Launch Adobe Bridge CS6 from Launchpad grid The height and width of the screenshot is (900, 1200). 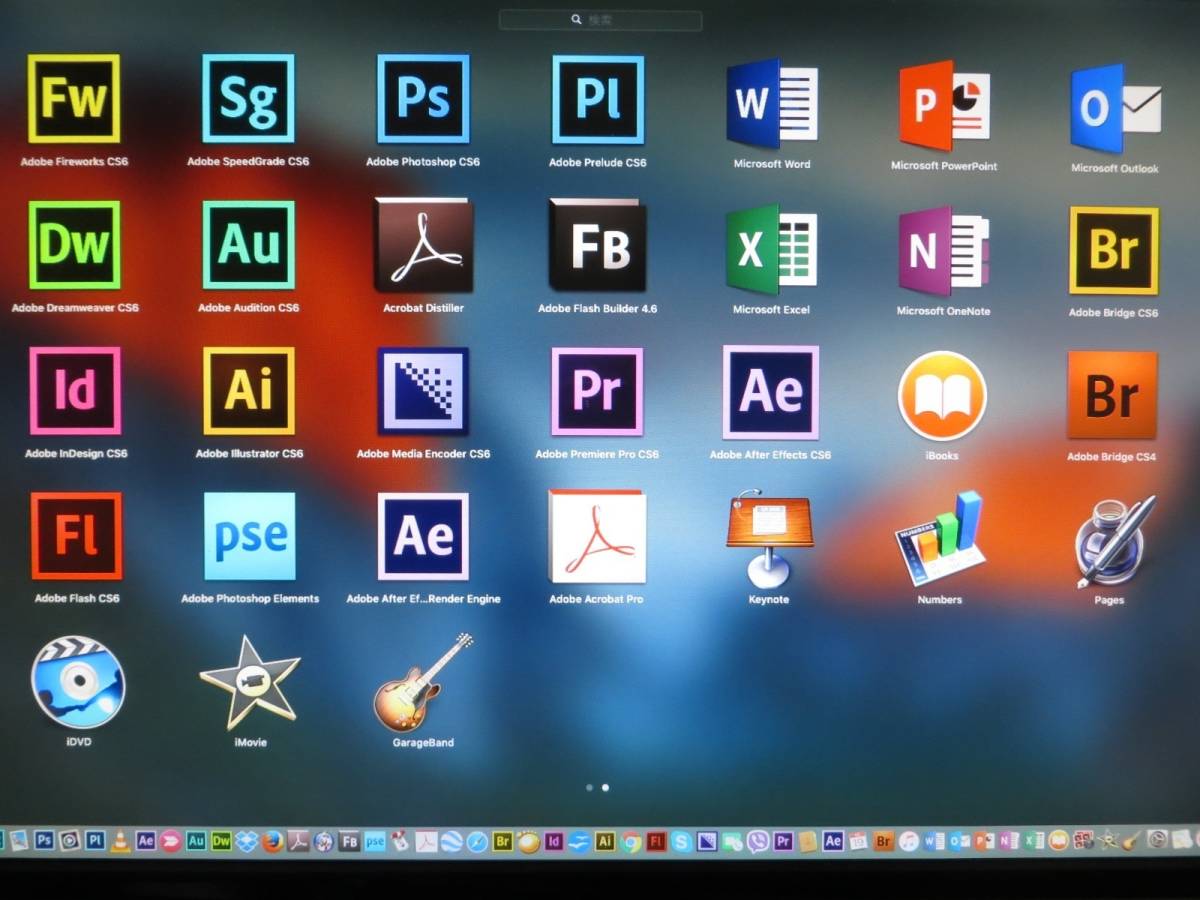(1114, 250)
